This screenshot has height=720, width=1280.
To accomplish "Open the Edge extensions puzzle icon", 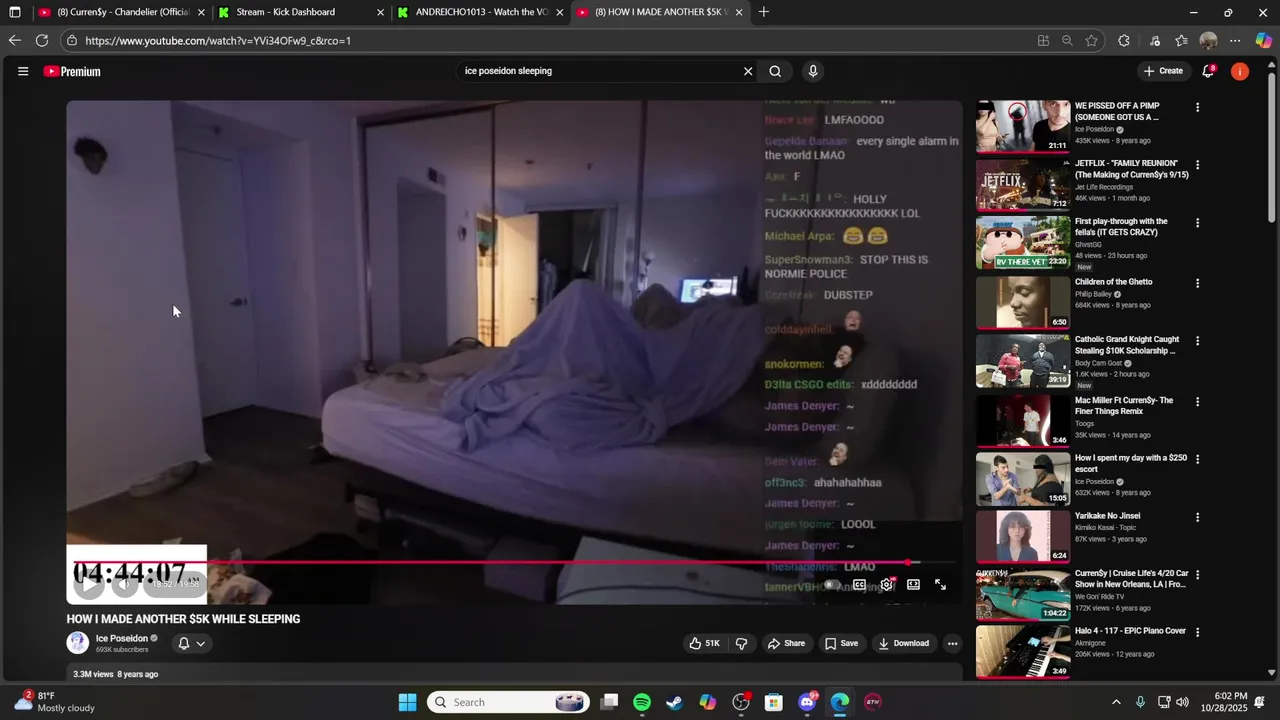I will pos(1124,41).
